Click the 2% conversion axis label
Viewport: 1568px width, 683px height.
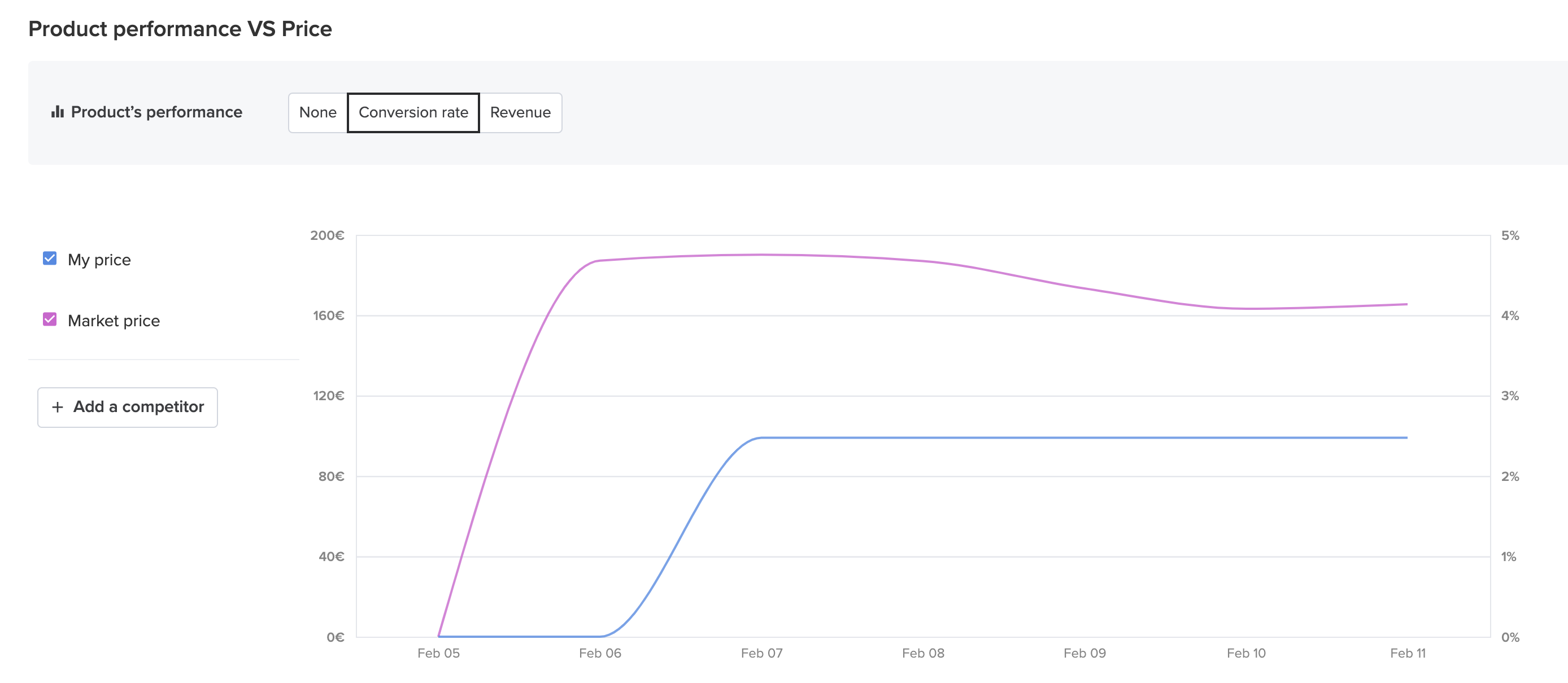[1510, 476]
